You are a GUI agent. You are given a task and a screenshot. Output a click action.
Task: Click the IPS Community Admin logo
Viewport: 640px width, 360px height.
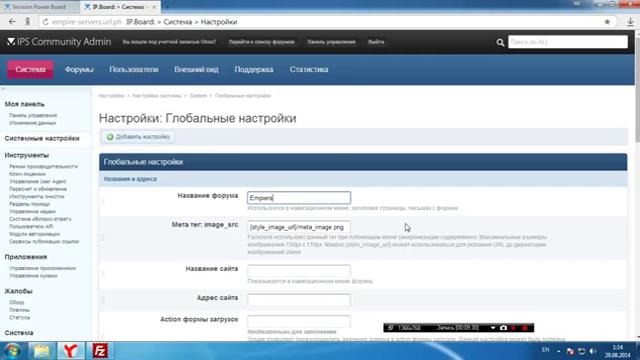(x=59, y=42)
